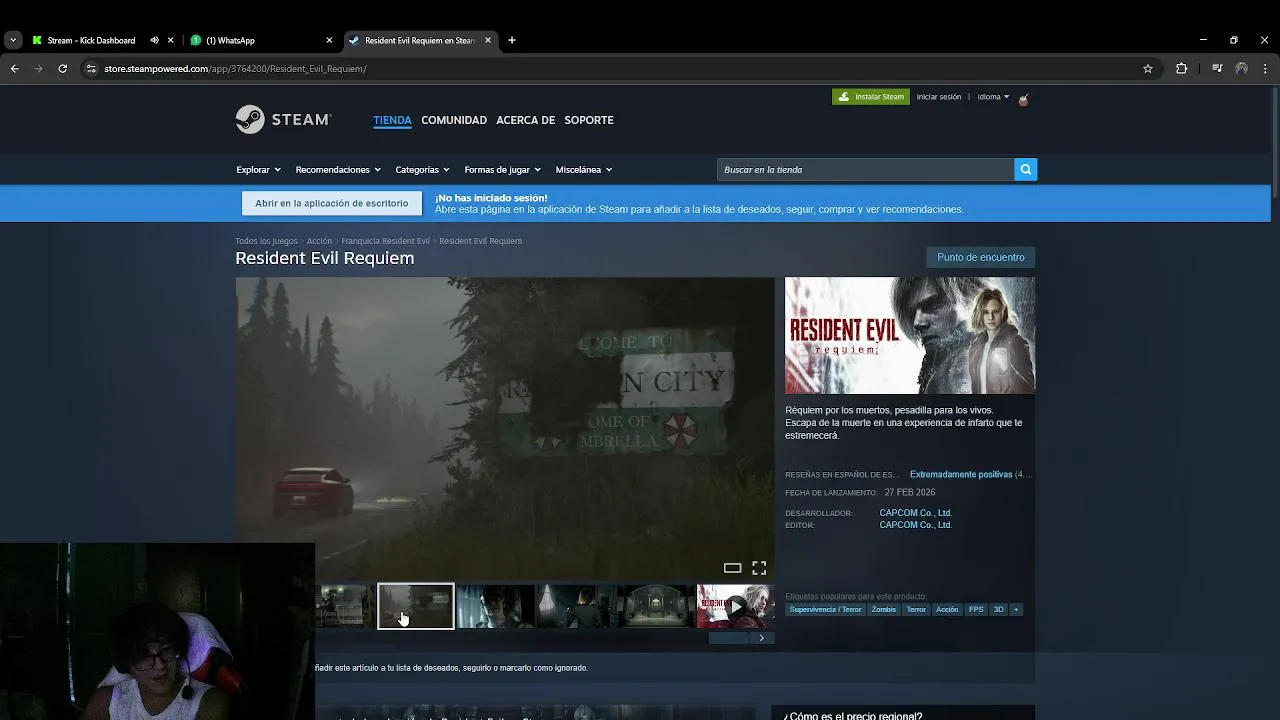Click the Iniciar sesión link
The image size is (1280, 720).
pos(939,97)
